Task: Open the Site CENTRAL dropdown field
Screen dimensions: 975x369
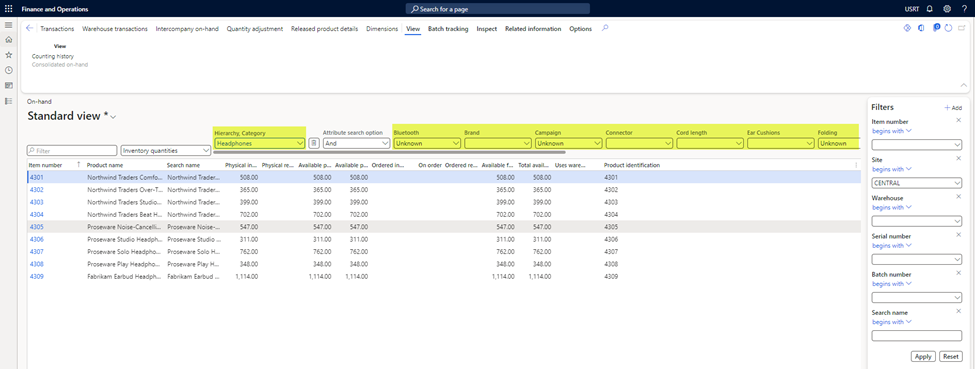Action: tap(917, 183)
